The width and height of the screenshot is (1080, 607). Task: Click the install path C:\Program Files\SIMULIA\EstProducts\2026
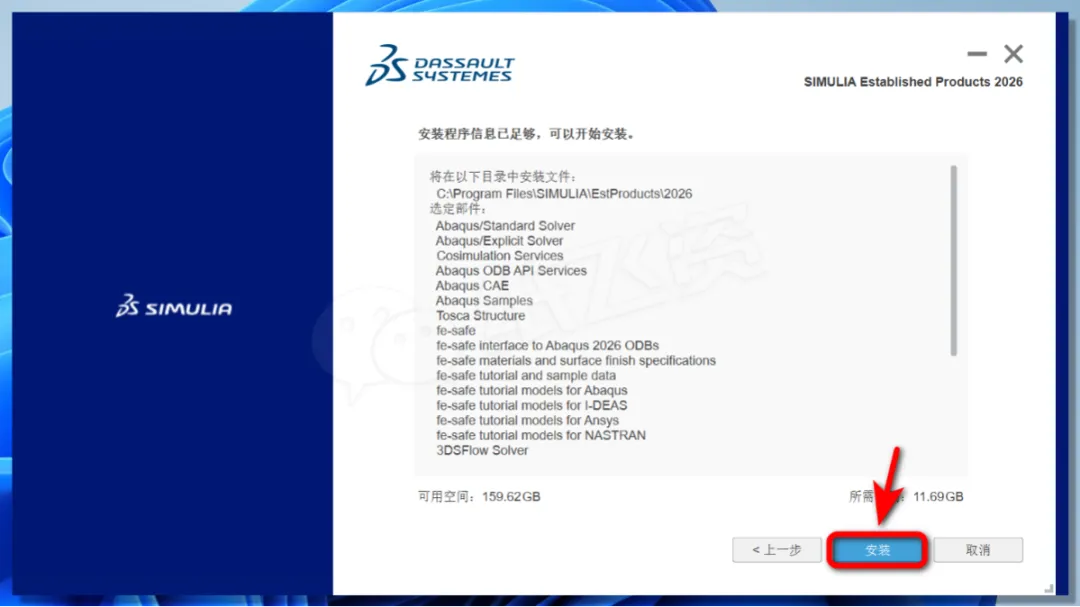[x=564, y=194]
